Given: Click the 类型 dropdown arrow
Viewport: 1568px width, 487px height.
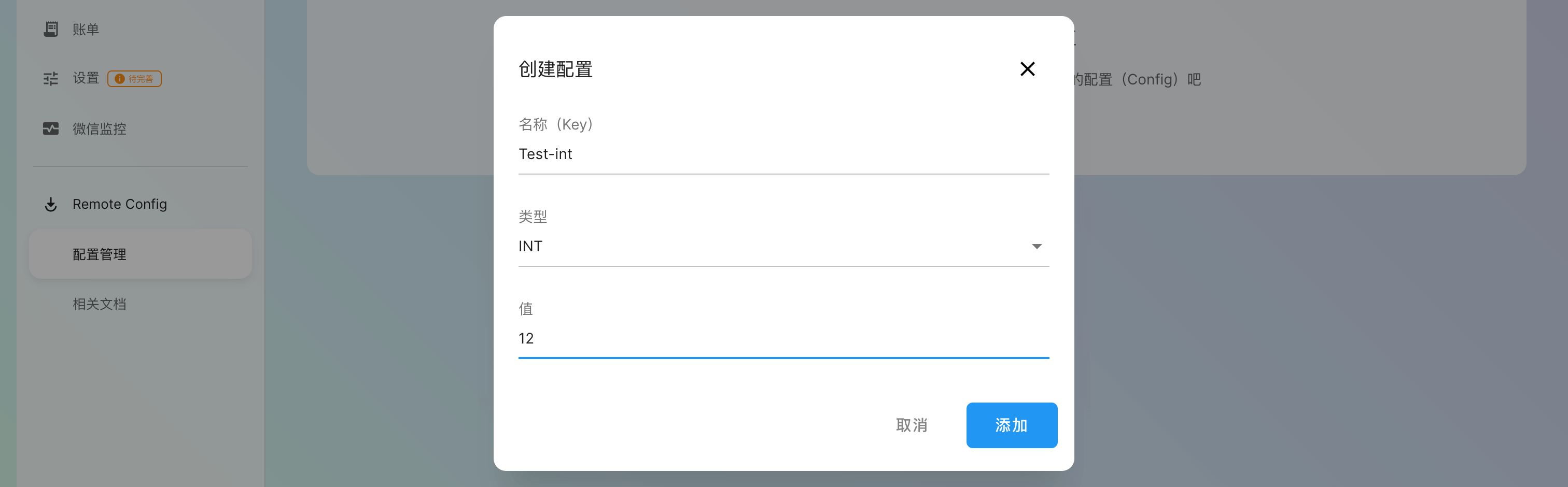Looking at the screenshot, I should pos(1036,246).
